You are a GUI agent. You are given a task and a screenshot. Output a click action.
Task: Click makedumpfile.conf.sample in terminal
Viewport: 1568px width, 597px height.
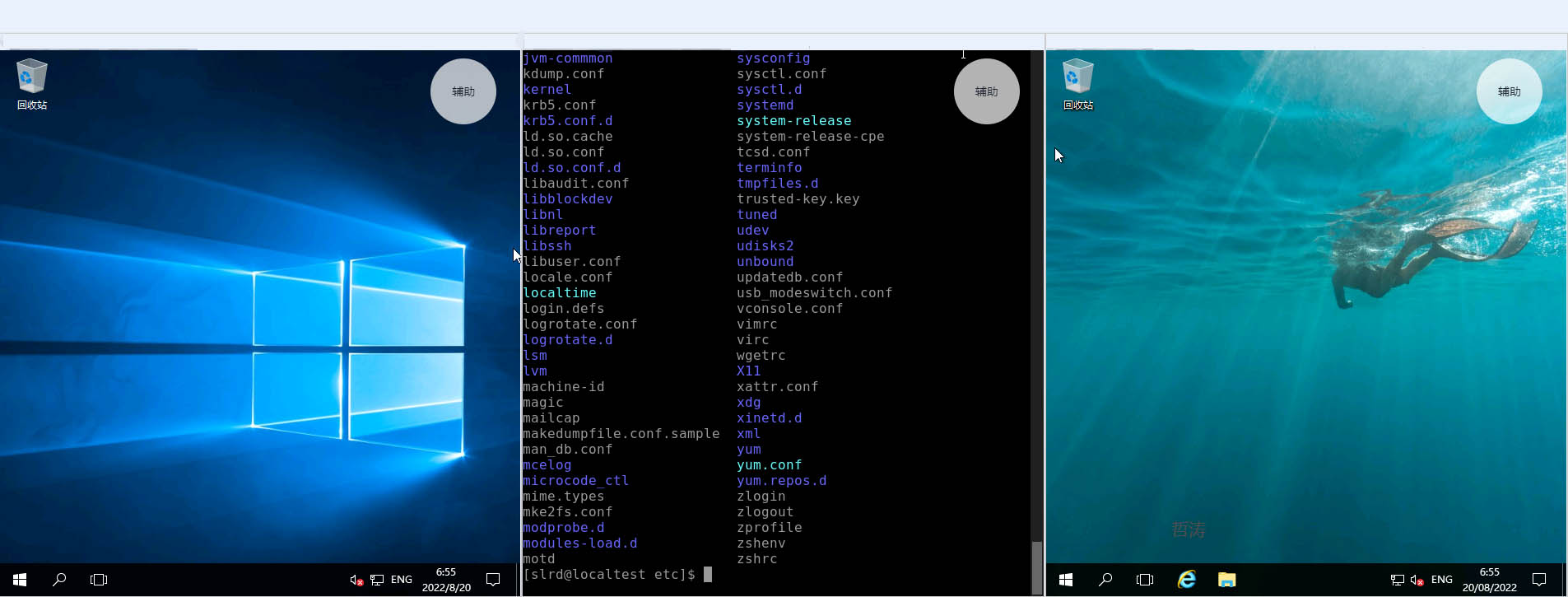(x=621, y=434)
